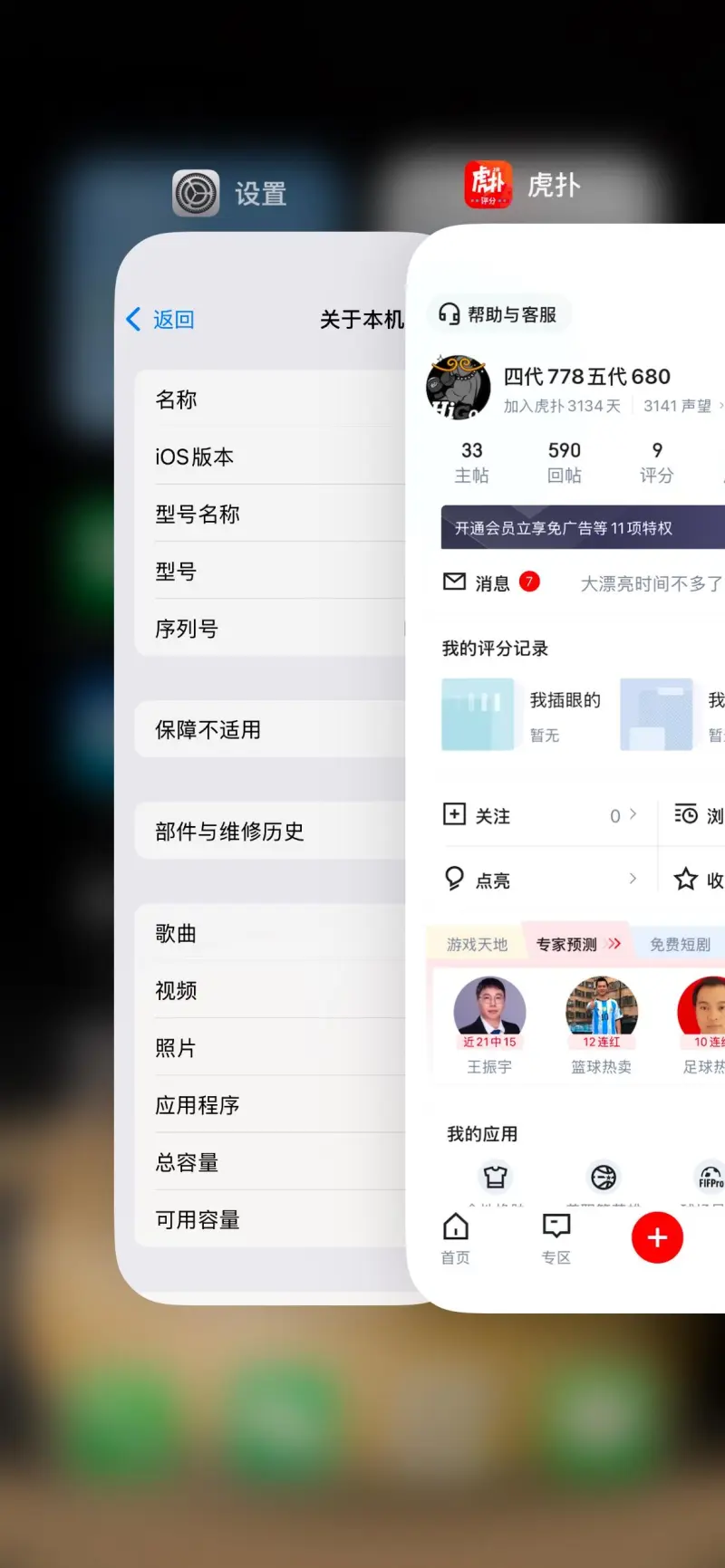Expand 关注 list via its chevron
Image resolution: width=725 pixels, height=1568 pixels.
point(633,814)
